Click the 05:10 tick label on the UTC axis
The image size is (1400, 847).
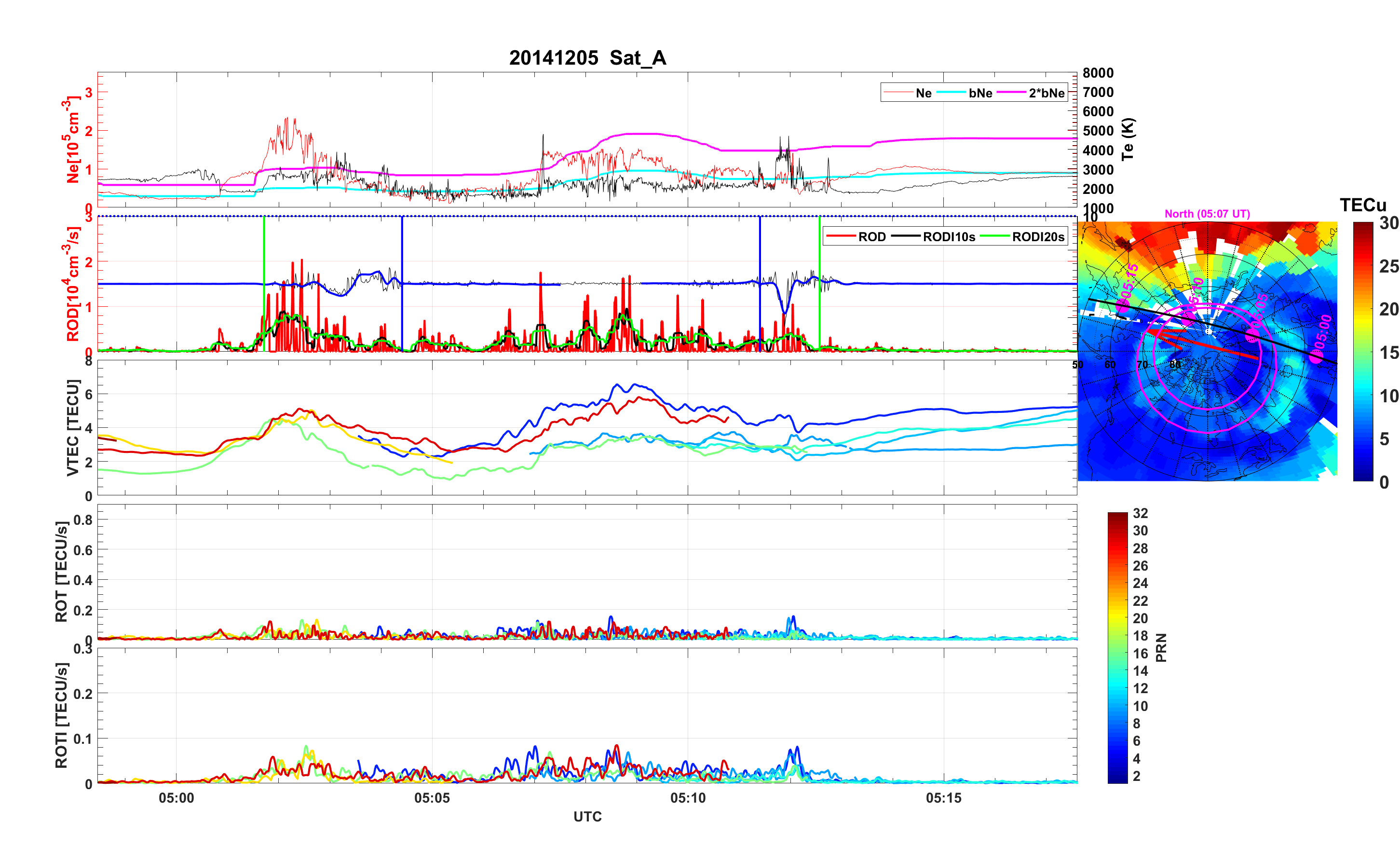(688, 797)
